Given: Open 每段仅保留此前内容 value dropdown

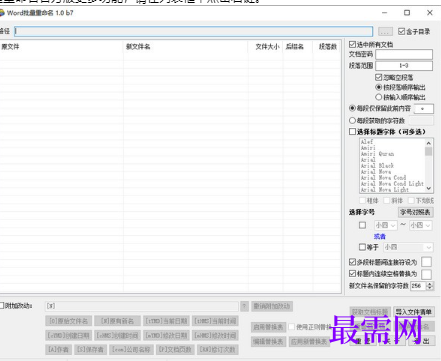Looking at the screenshot, I should pyautogui.click(x=423, y=109).
